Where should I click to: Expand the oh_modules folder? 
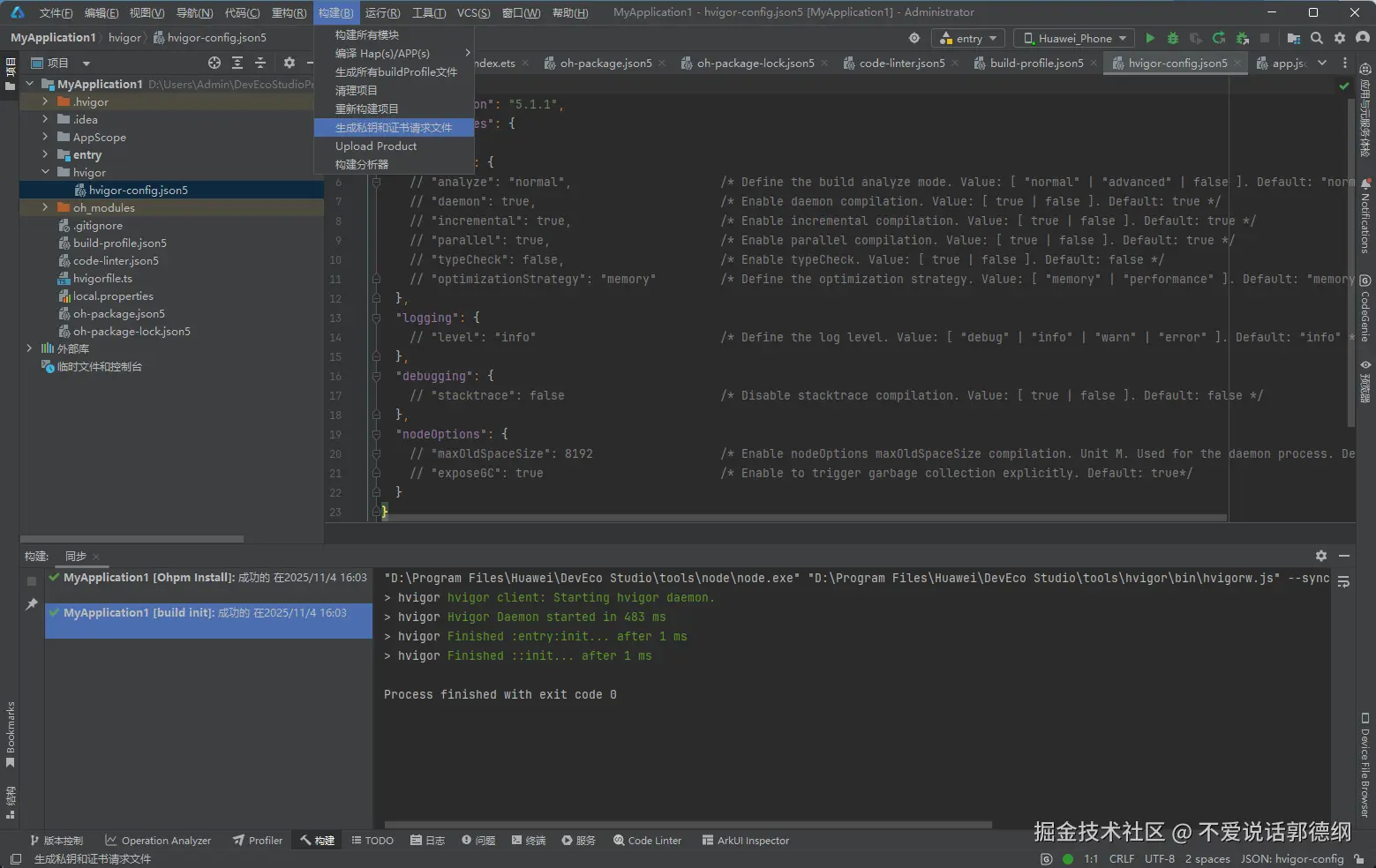click(x=46, y=207)
